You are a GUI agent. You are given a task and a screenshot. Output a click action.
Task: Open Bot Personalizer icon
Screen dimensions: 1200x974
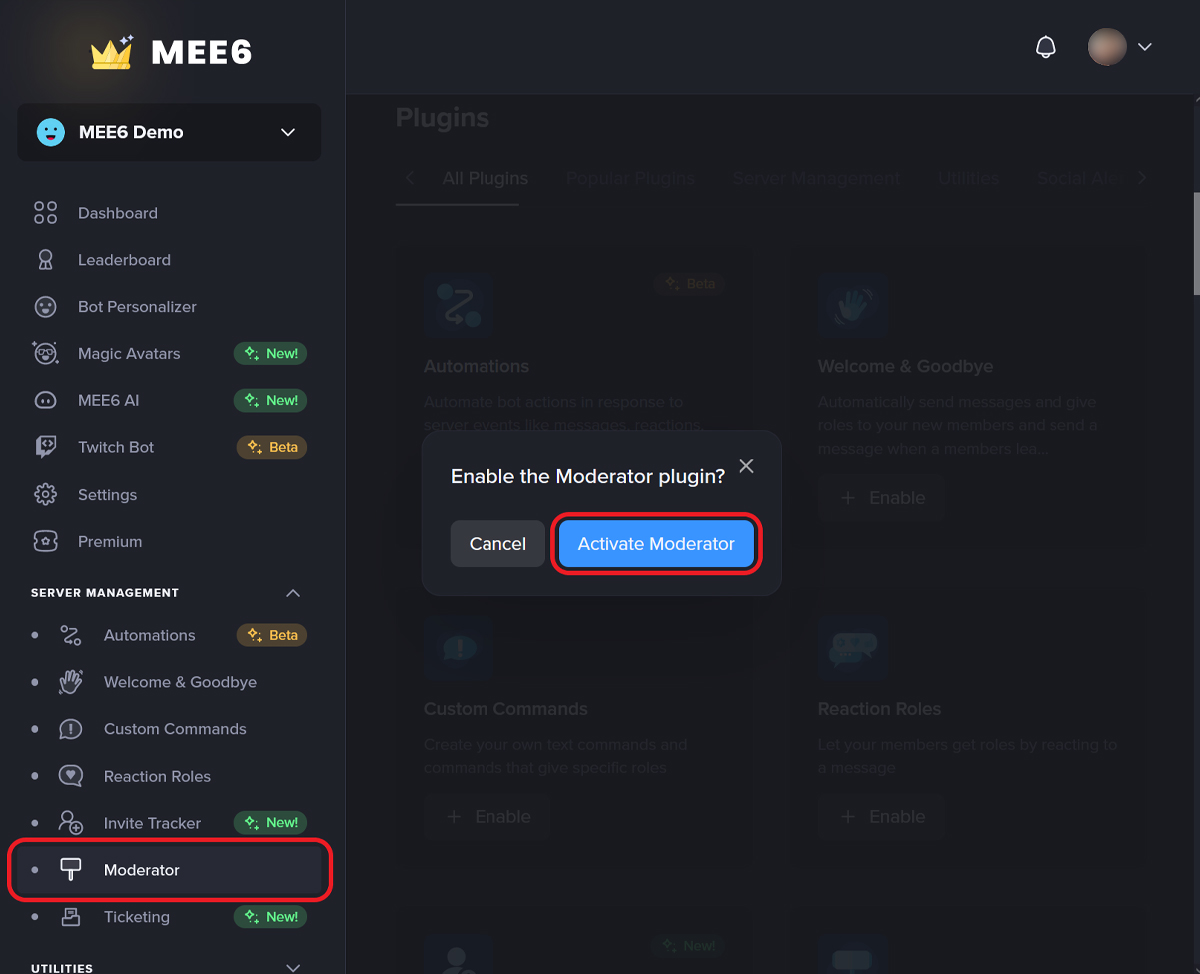(x=45, y=307)
